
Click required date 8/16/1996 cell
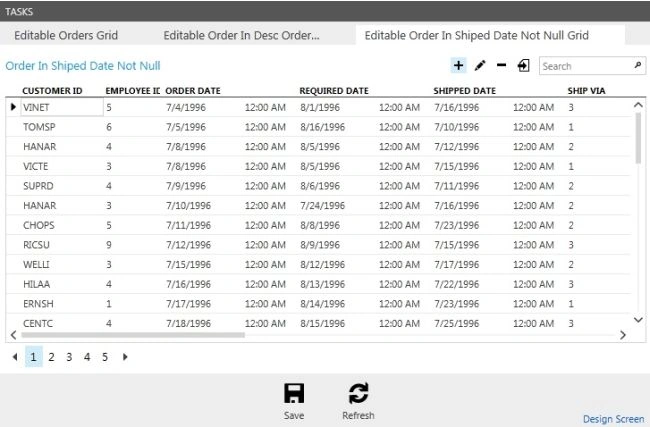[323, 127]
